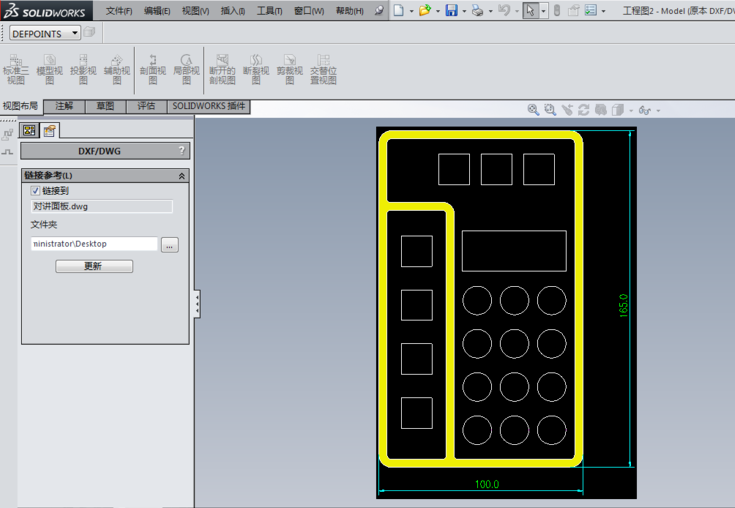Collapse the 链接参考 section
Viewport: 735px width, 508px height.
click(x=181, y=176)
